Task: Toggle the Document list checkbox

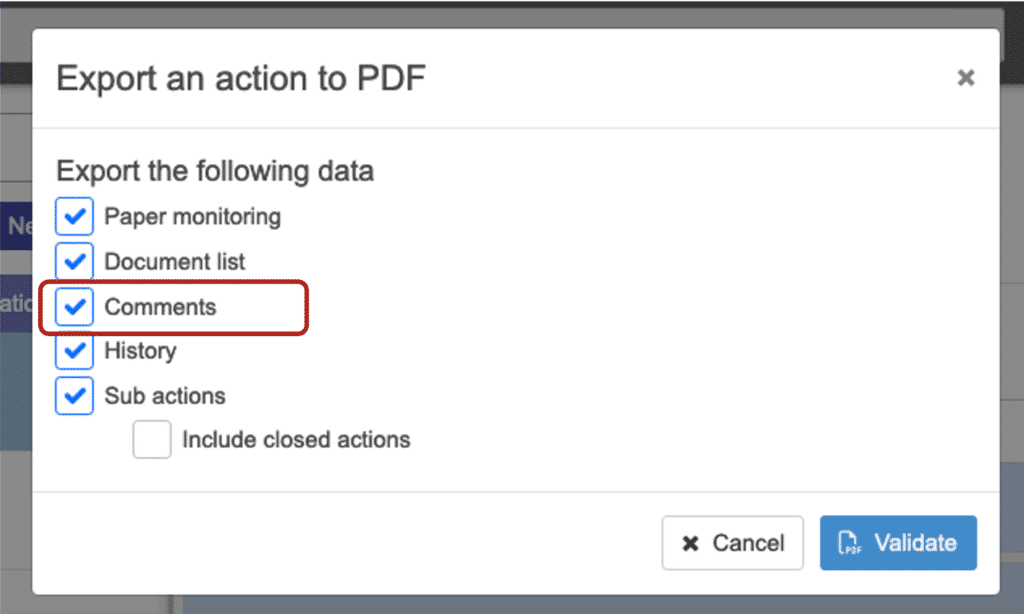Action: point(75,262)
